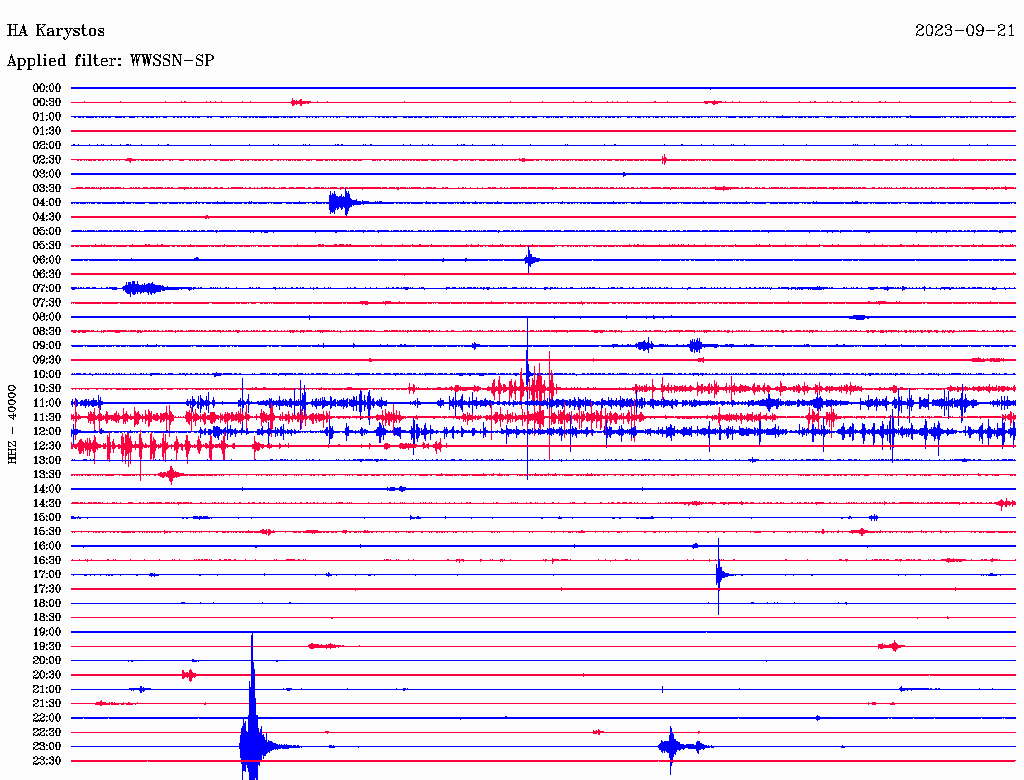Image resolution: width=1024 pixels, height=780 pixels.
Task: Click the 07:00 time label
Action: [x=47, y=288]
